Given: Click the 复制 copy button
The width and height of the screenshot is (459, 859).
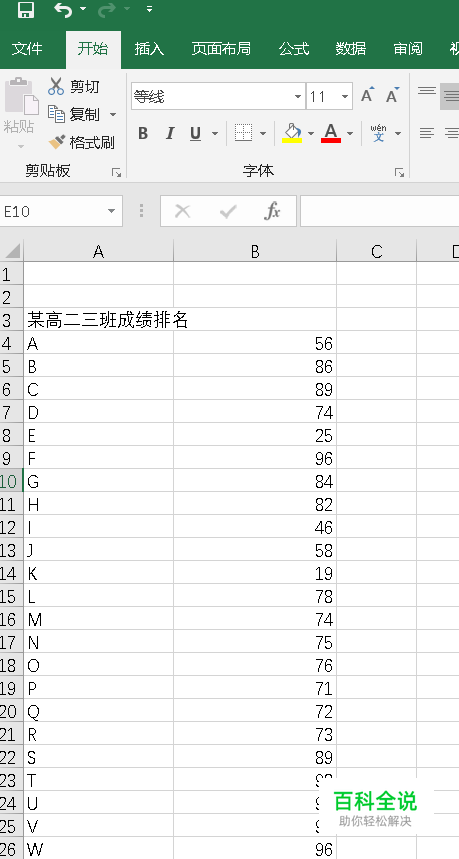Looking at the screenshot, I should [74, 114].
